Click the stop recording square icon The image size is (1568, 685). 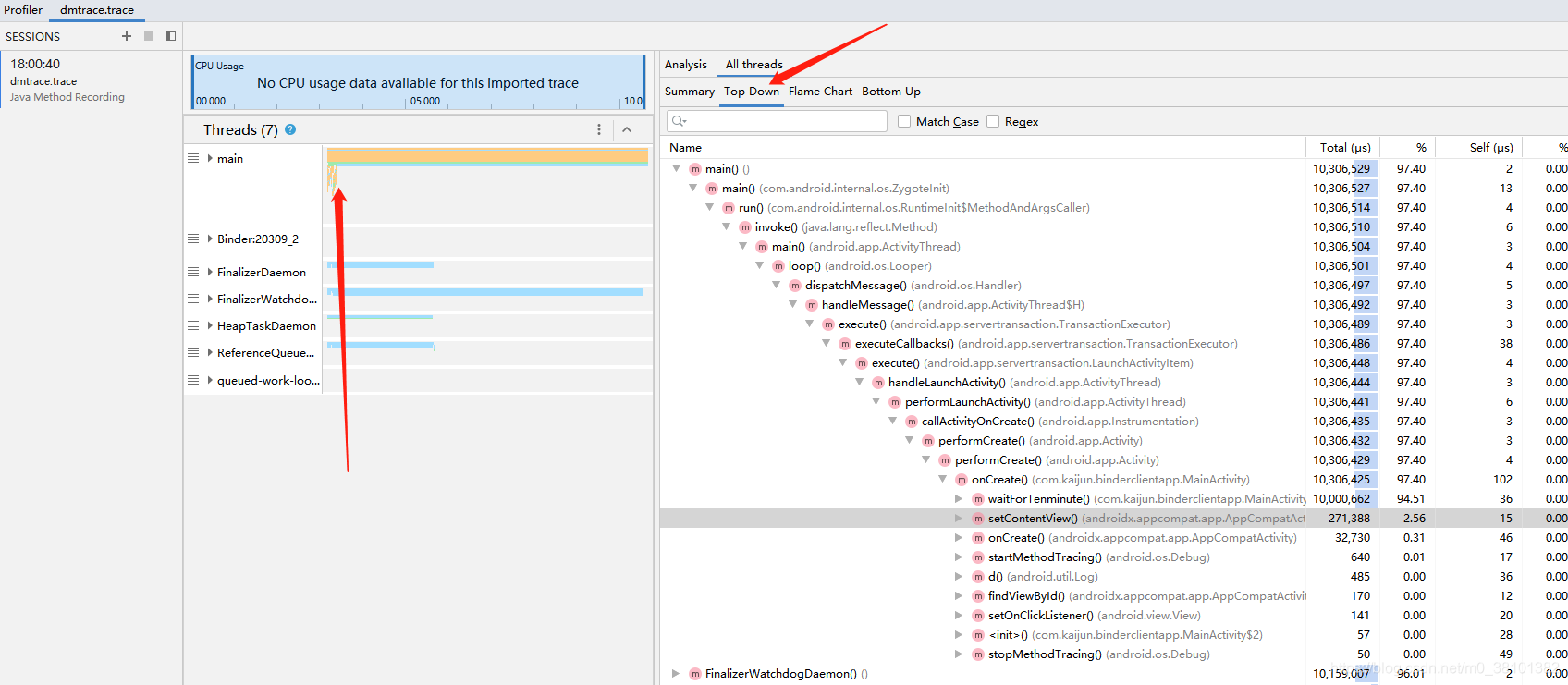tap(149, 36)
